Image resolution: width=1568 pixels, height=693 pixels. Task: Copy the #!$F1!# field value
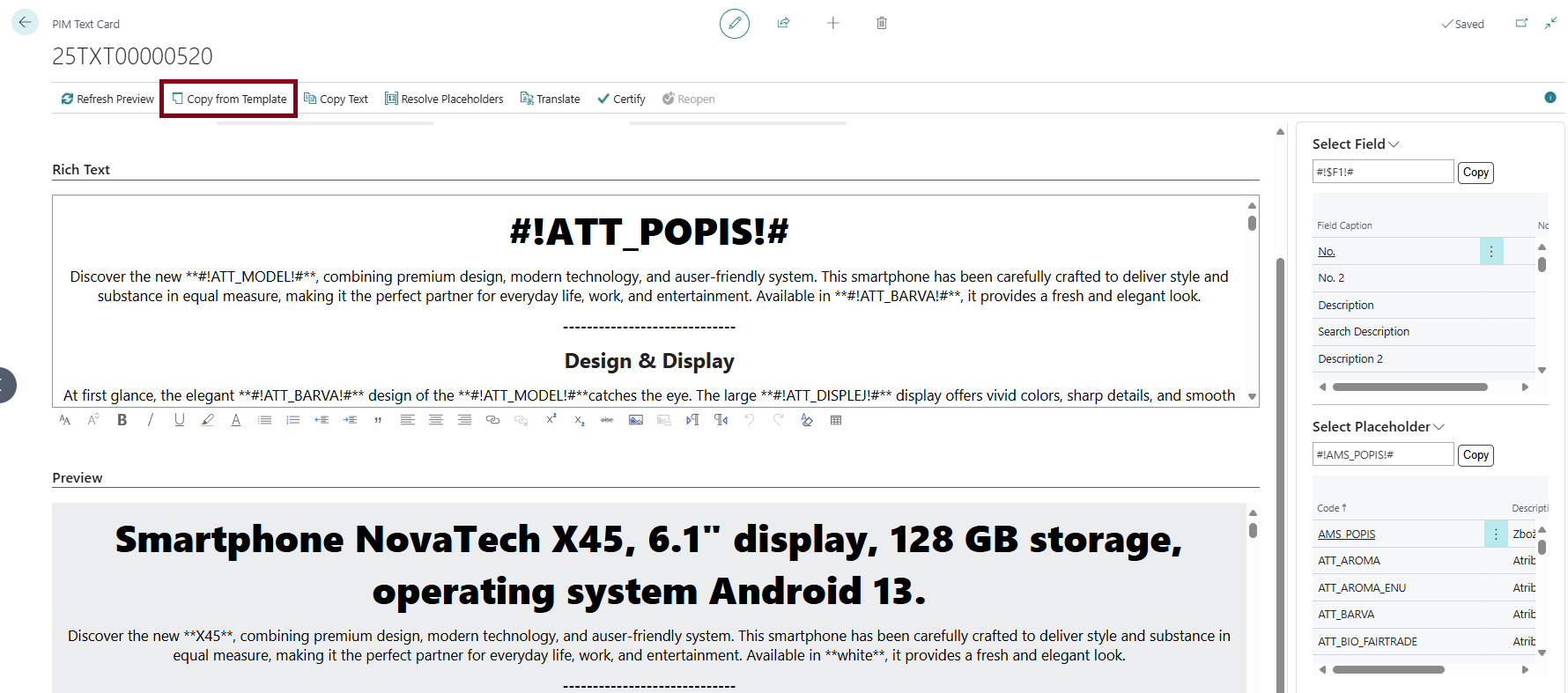pyautogui.click(x=1476, y=173)
